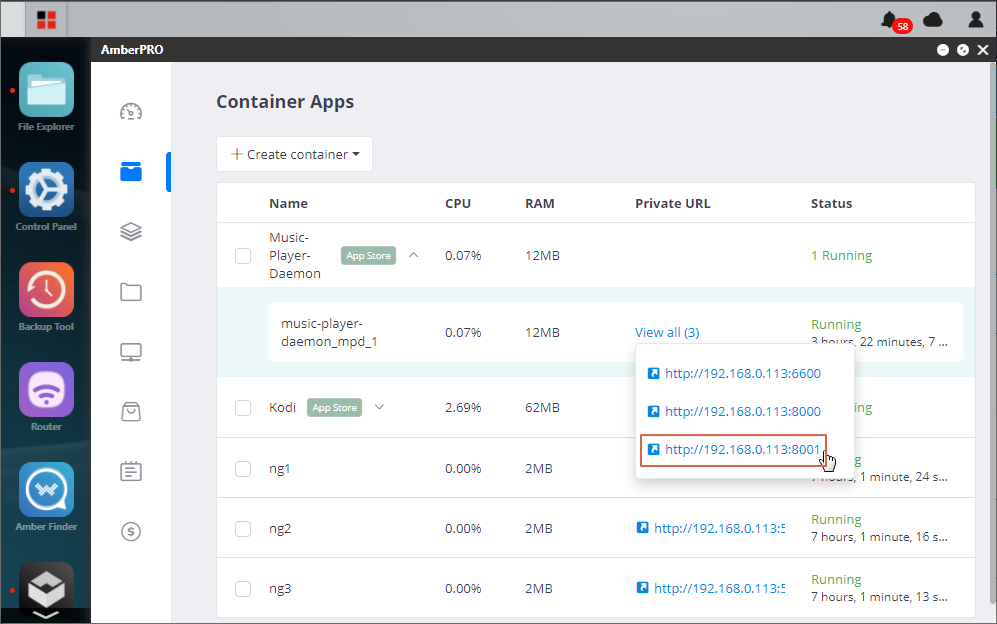Expand the dock with bottom chevron
997x624 pixels.
[x=46, y=615]
